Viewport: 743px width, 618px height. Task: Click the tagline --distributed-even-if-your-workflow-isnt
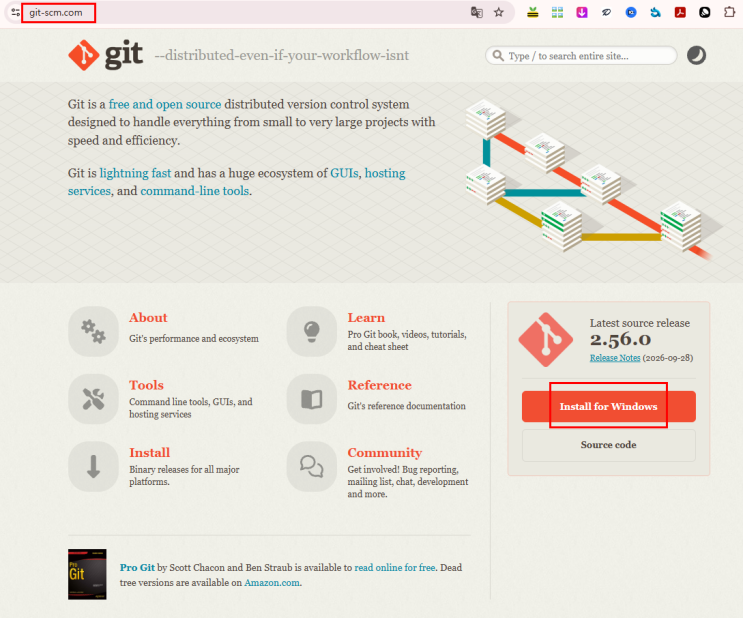[282, 55]
